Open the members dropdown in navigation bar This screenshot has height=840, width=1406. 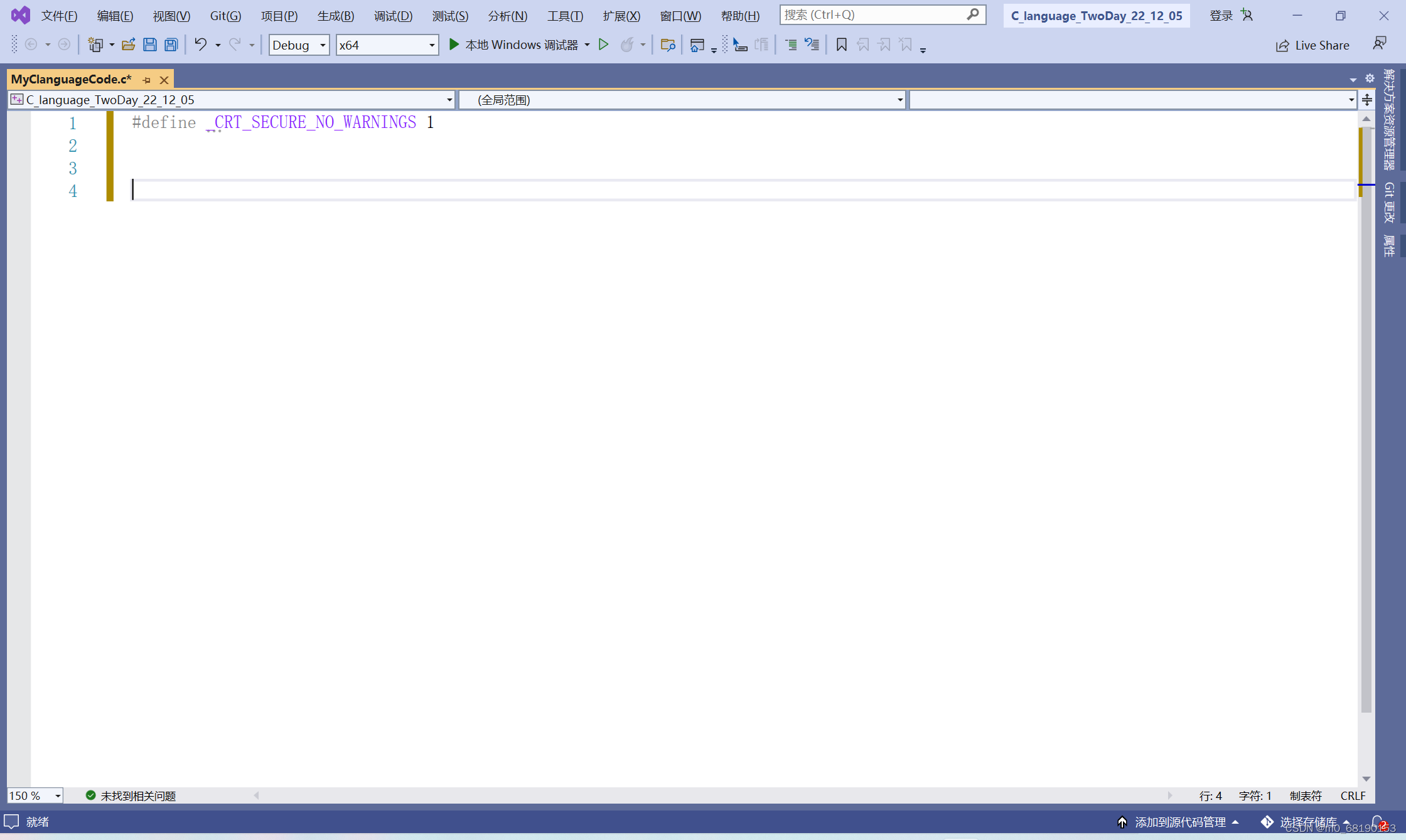pyautogui.click(x=1133, y=100)
